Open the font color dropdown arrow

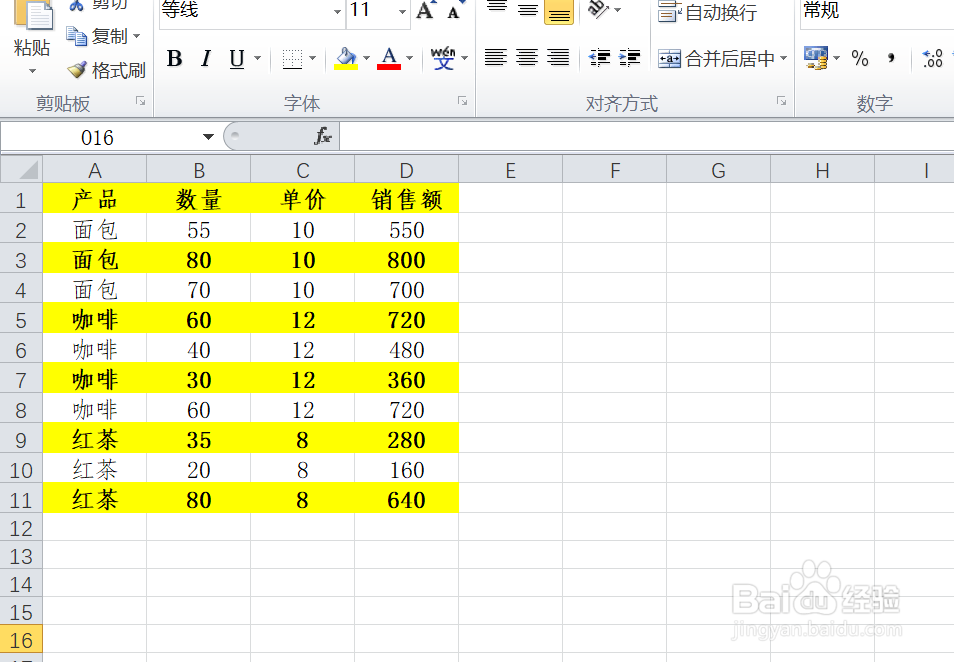pyautogui.click(x=407, y=58)
